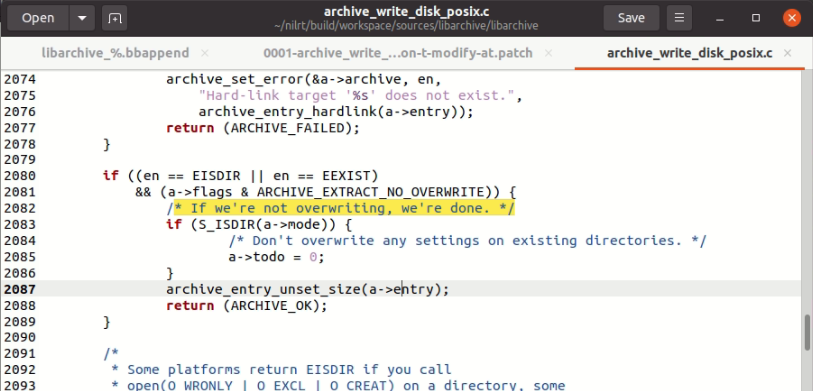Viewport: 813px width, 391px height.
Task: Expand the Open recent files dropdown arrow
Action: point(82,18)
